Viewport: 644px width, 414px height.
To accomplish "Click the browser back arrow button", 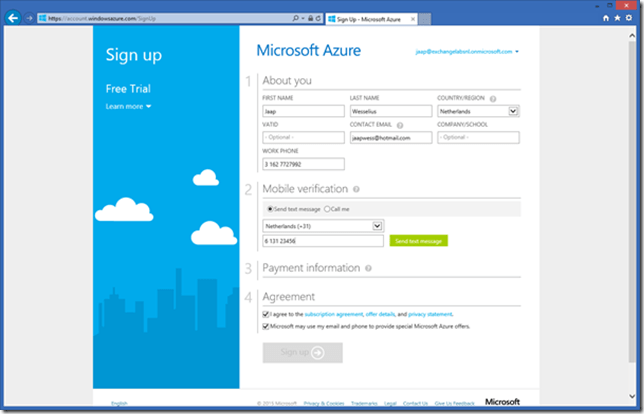I will point(14,18).
